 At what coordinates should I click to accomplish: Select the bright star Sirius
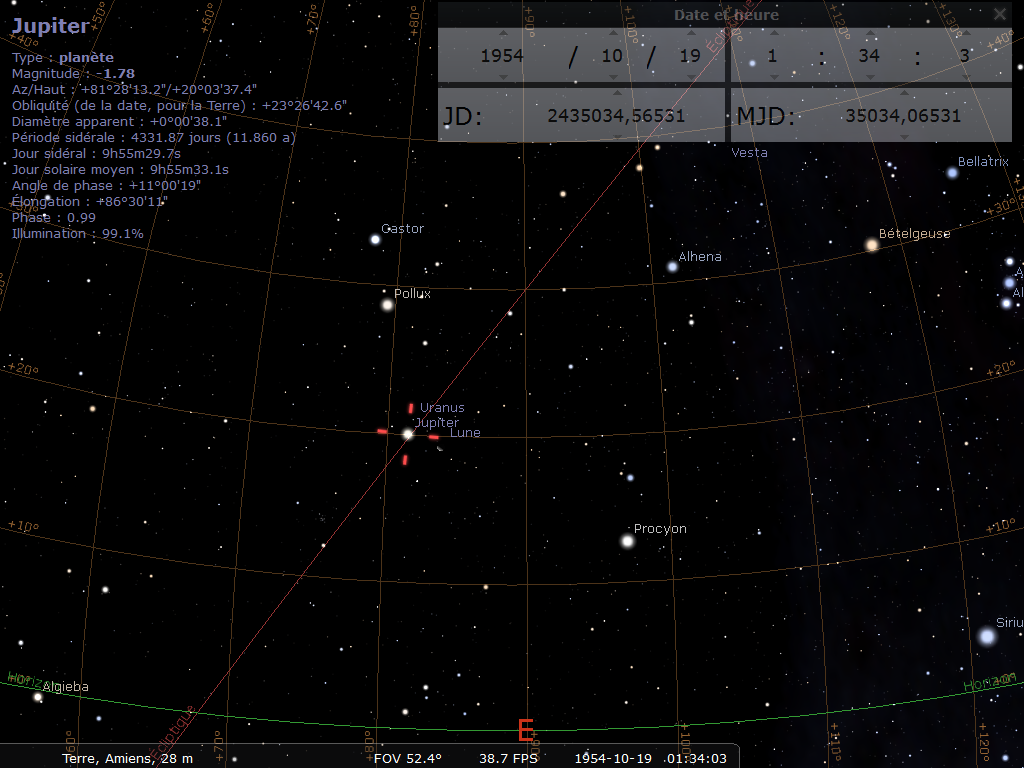988,636
